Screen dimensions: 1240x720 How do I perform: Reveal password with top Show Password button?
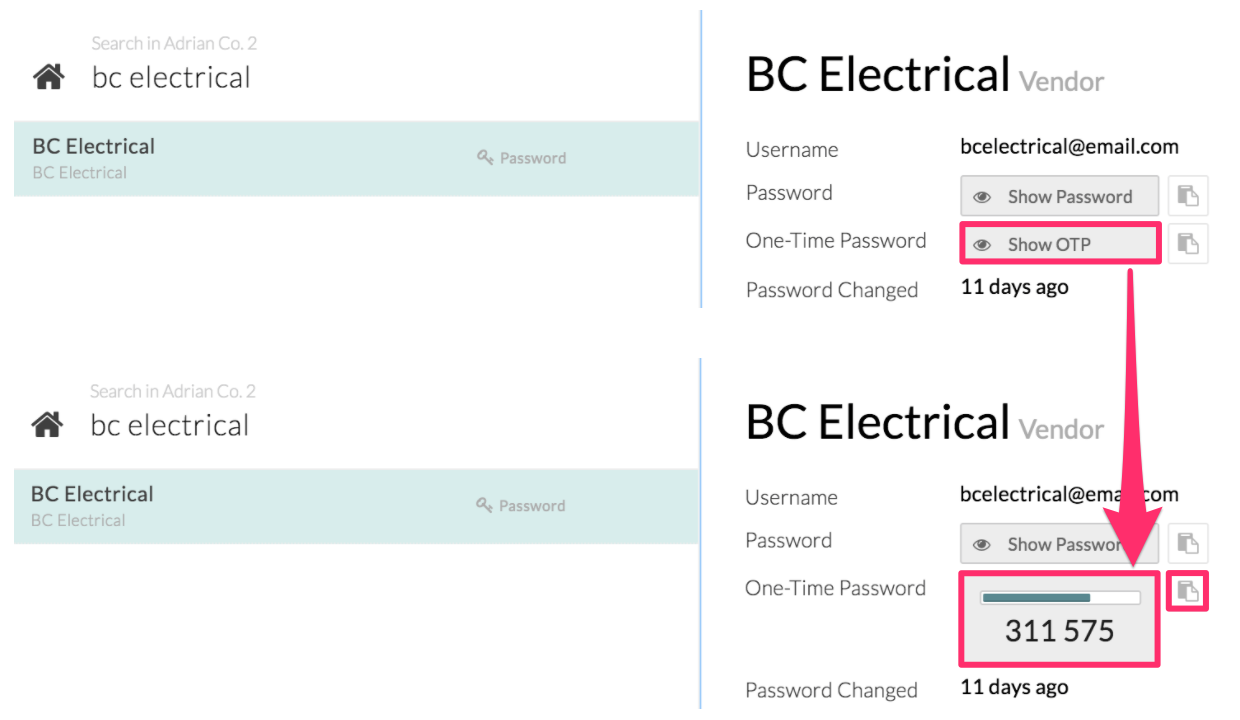1060,196
